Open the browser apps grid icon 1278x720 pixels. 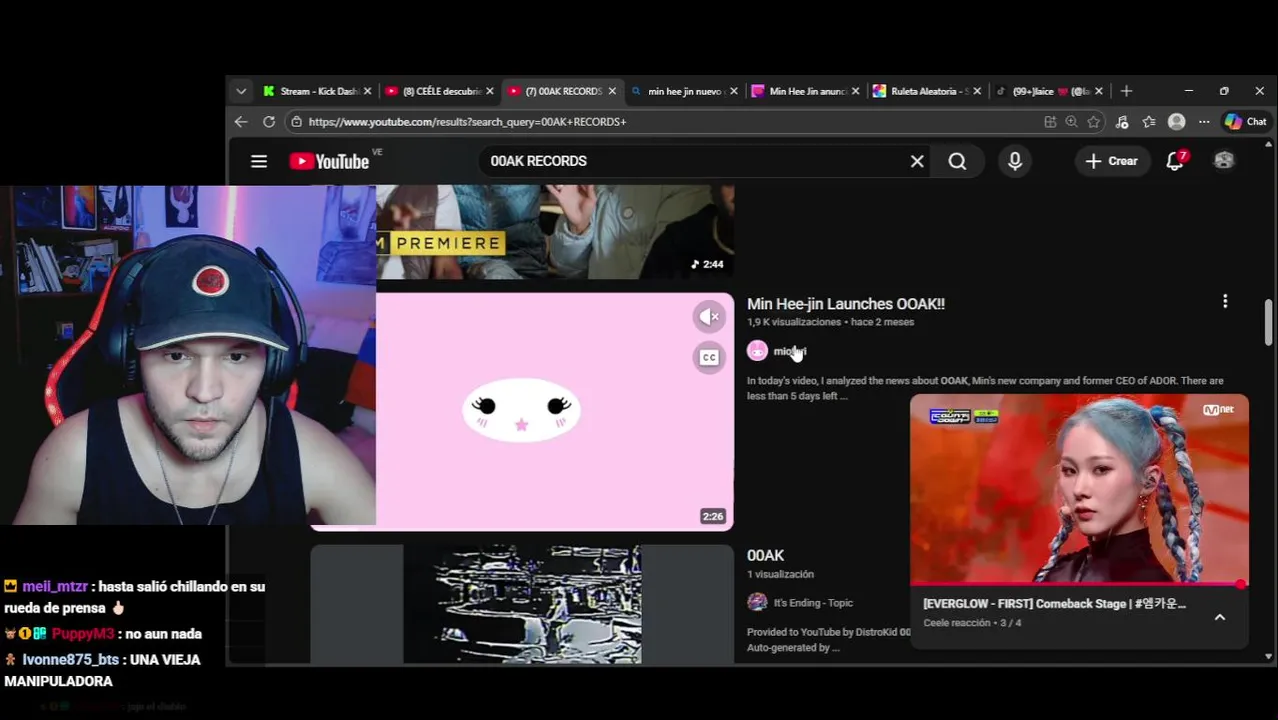tap(1050, 121)
